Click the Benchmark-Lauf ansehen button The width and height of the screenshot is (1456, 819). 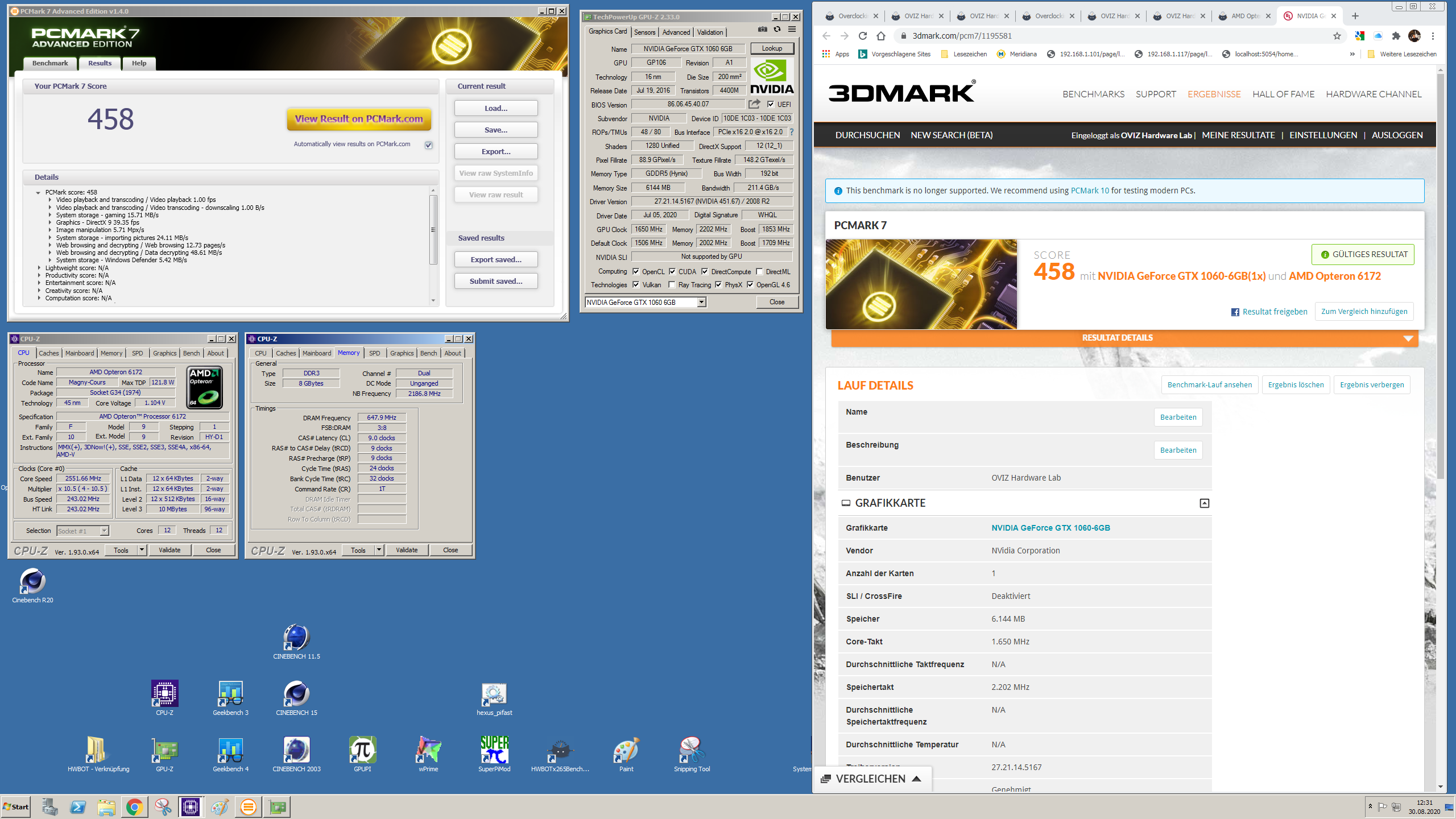click(1209, 385)
